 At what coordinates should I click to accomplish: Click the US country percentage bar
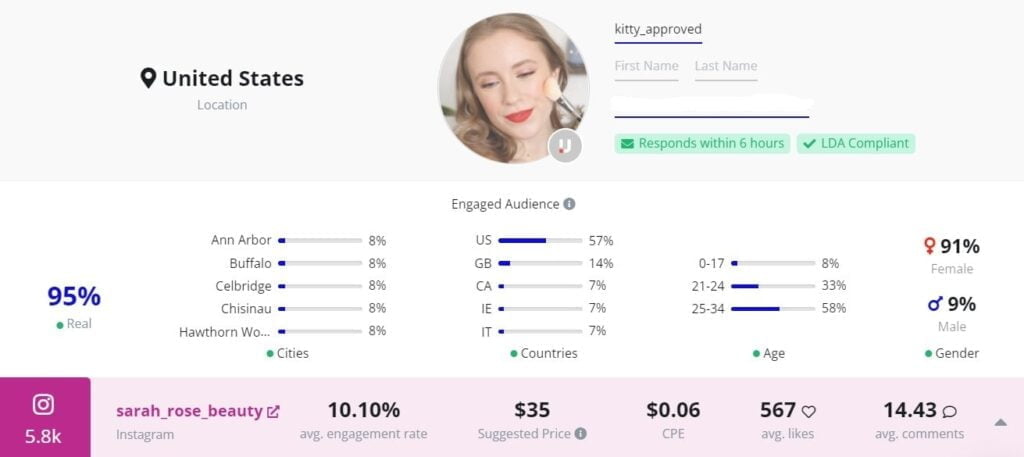[x=540, y=241]
